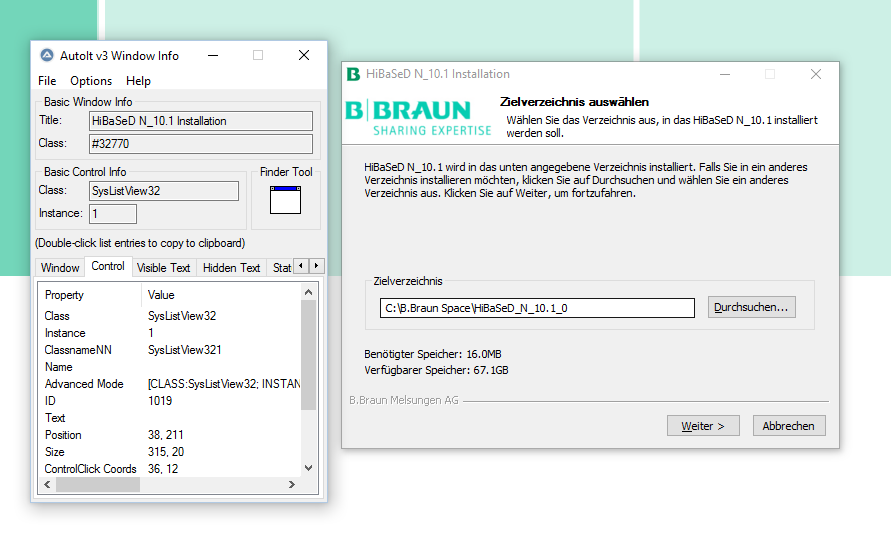
Task: Click the Durchsuchen... browse button
Action: (751, 307)
